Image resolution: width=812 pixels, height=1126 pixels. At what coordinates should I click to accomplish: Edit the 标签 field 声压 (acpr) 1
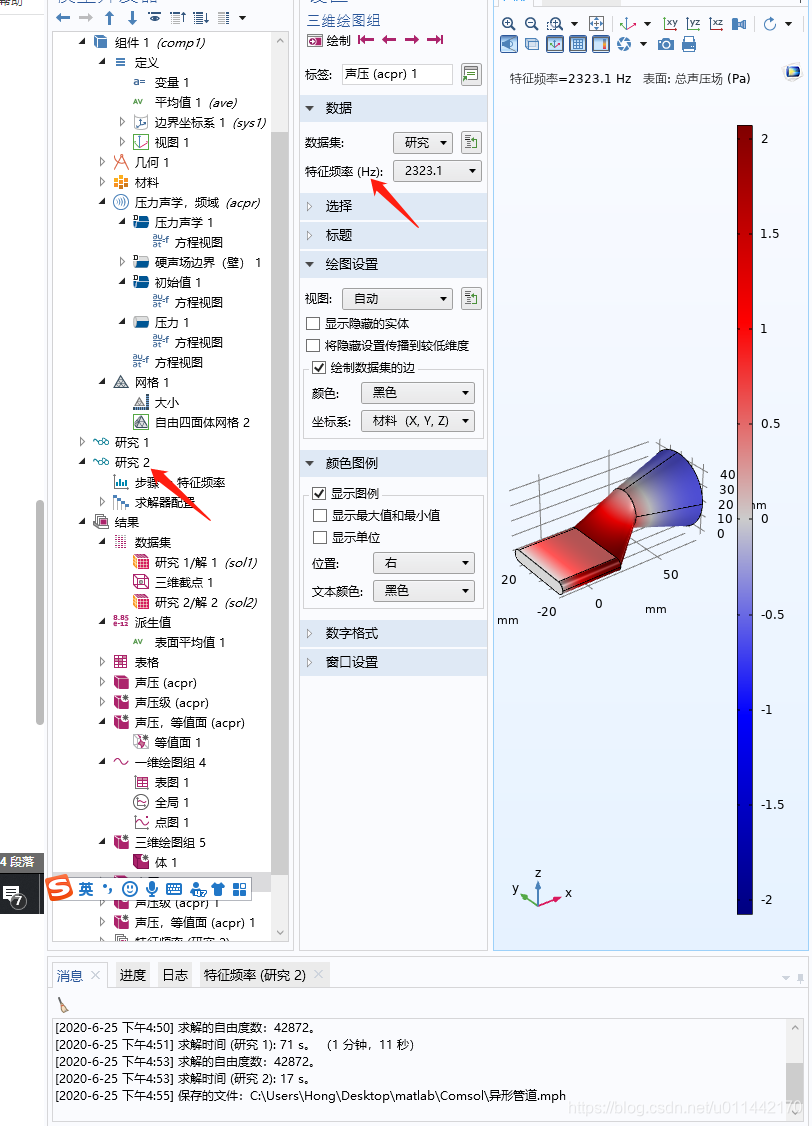pos(396,74)
